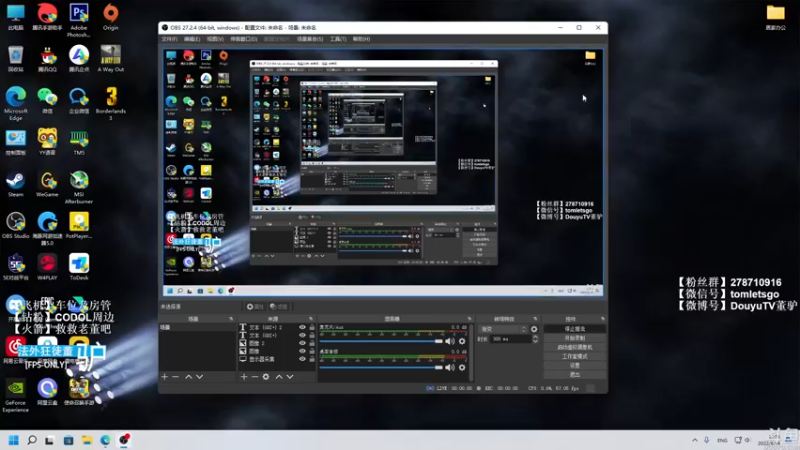Pop out the 混音器 dock panel

point(469,319)
